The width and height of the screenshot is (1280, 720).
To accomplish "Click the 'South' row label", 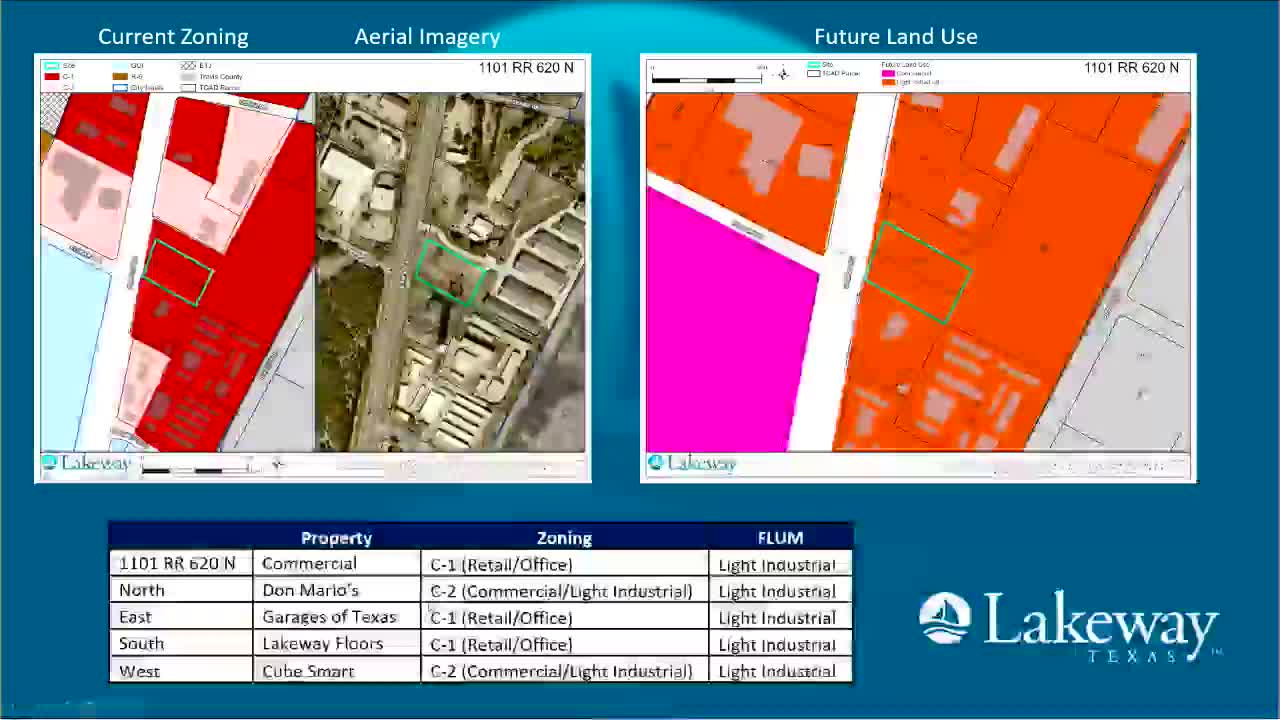I will click(x=141, y=644).
